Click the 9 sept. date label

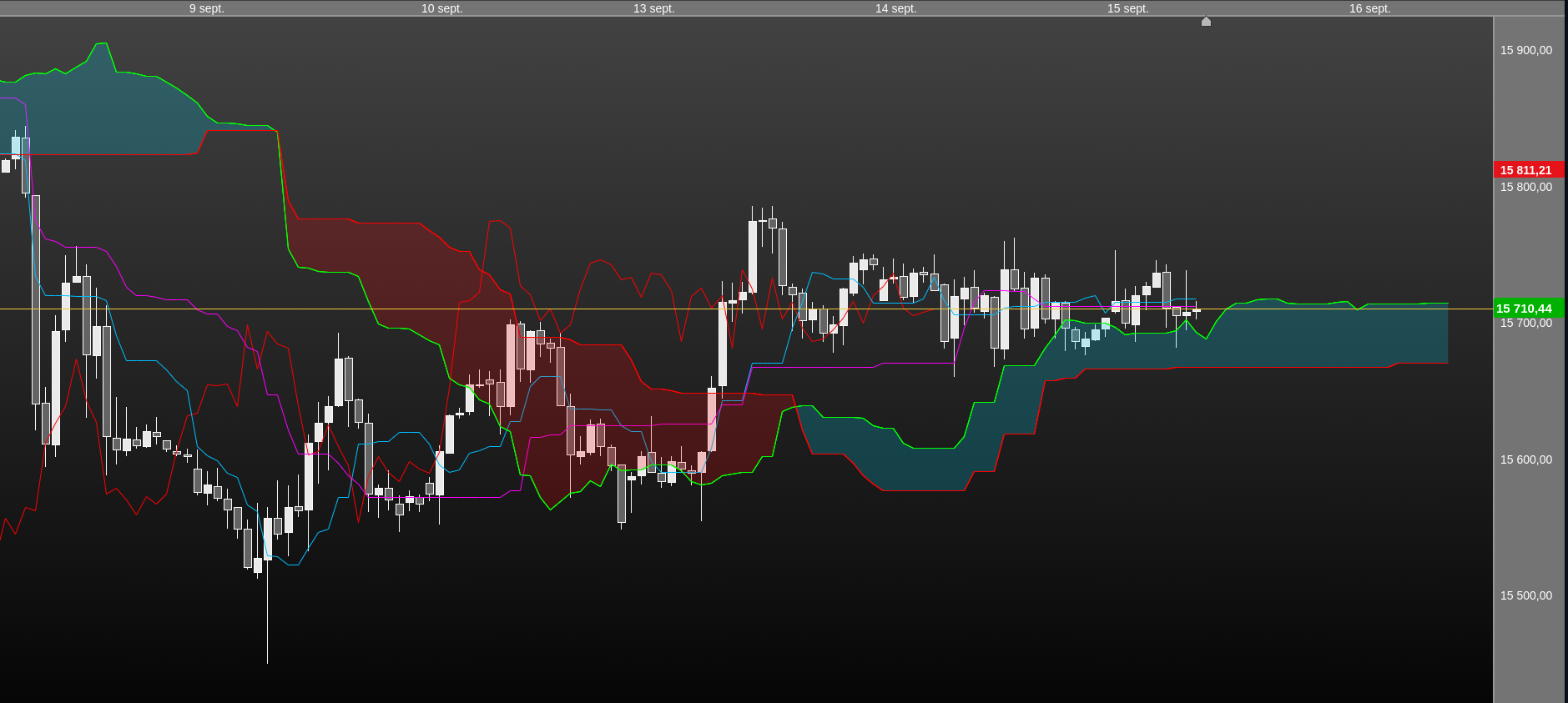click(x=207, y=8)
